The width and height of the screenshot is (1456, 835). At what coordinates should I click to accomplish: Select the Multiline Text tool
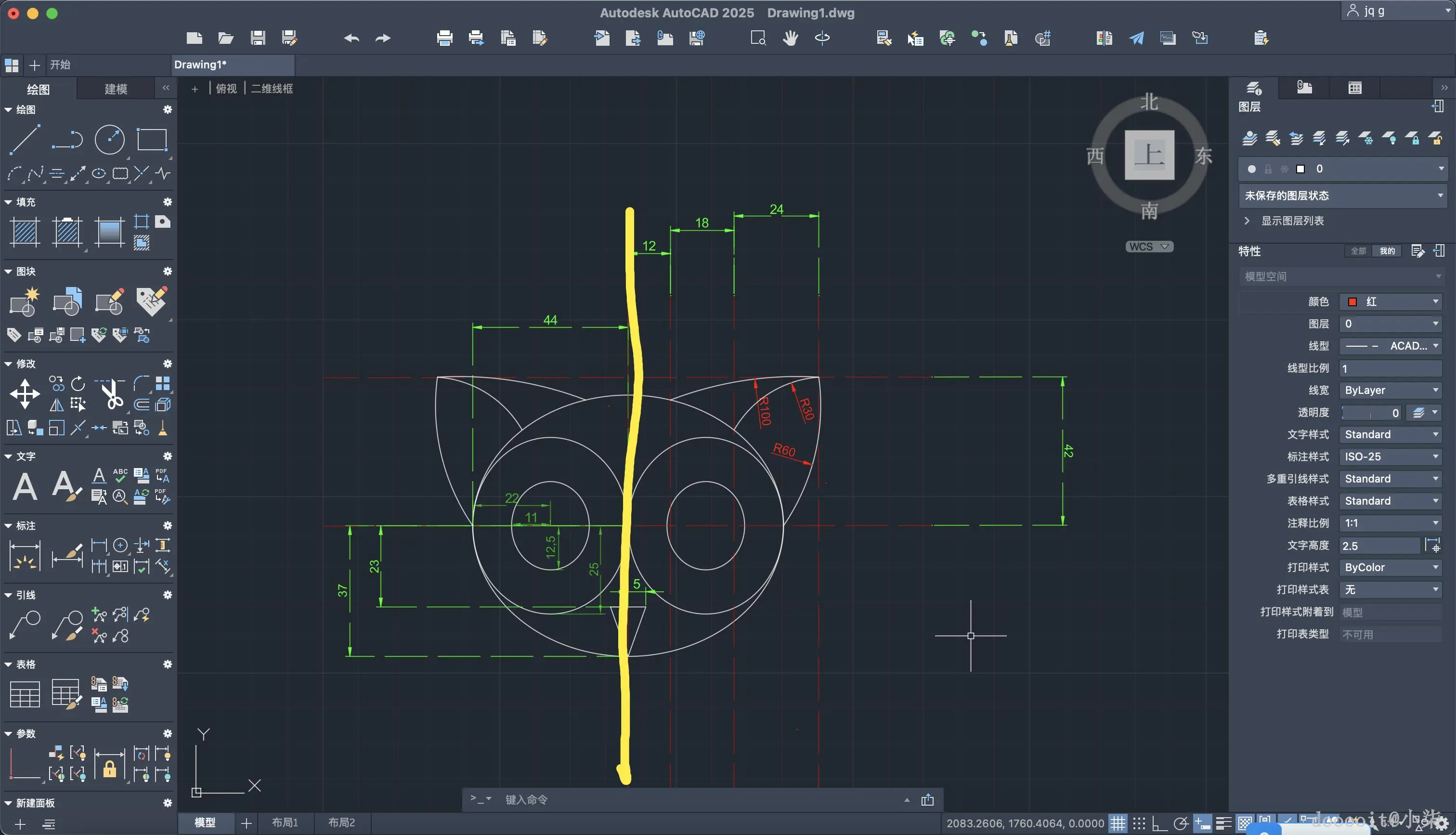pos(25,486)
